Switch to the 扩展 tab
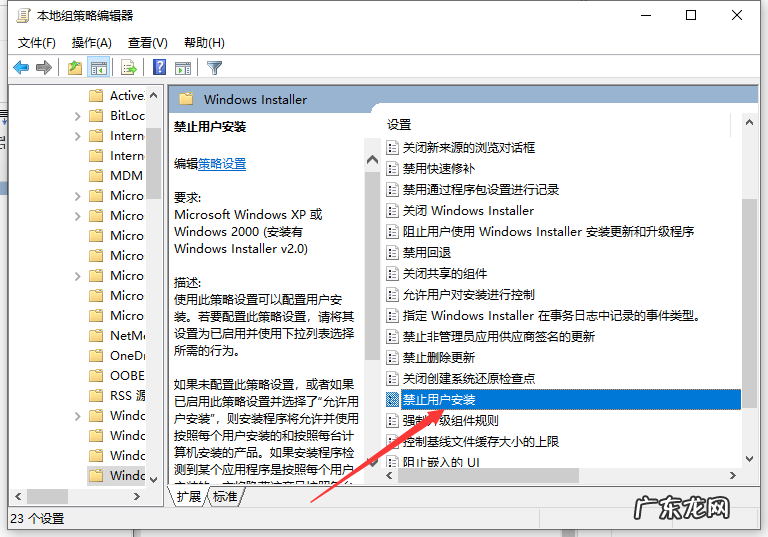 coord(189,496)
